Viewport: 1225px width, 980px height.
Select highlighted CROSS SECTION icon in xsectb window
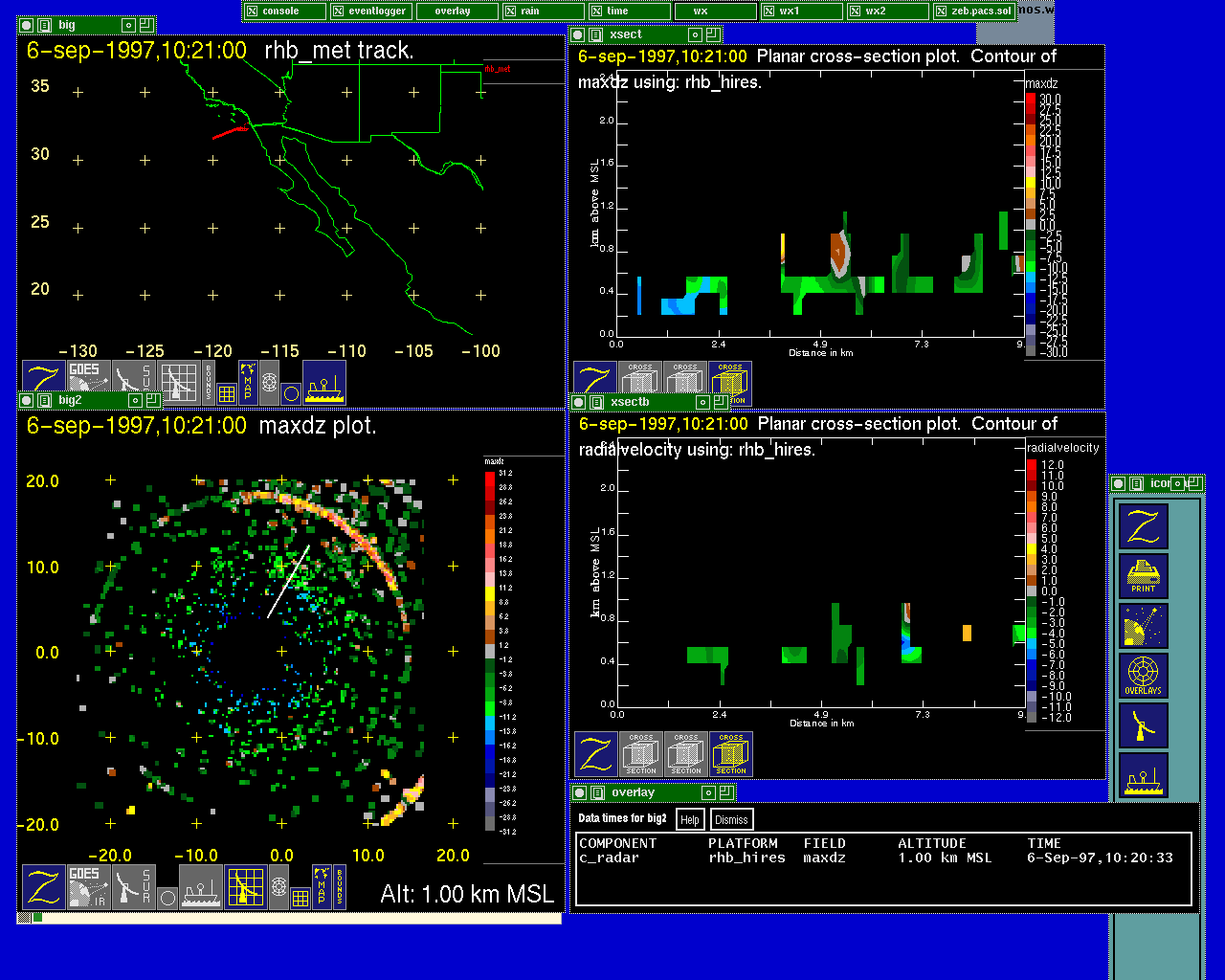pyautogui.click(x=731, y=754)
